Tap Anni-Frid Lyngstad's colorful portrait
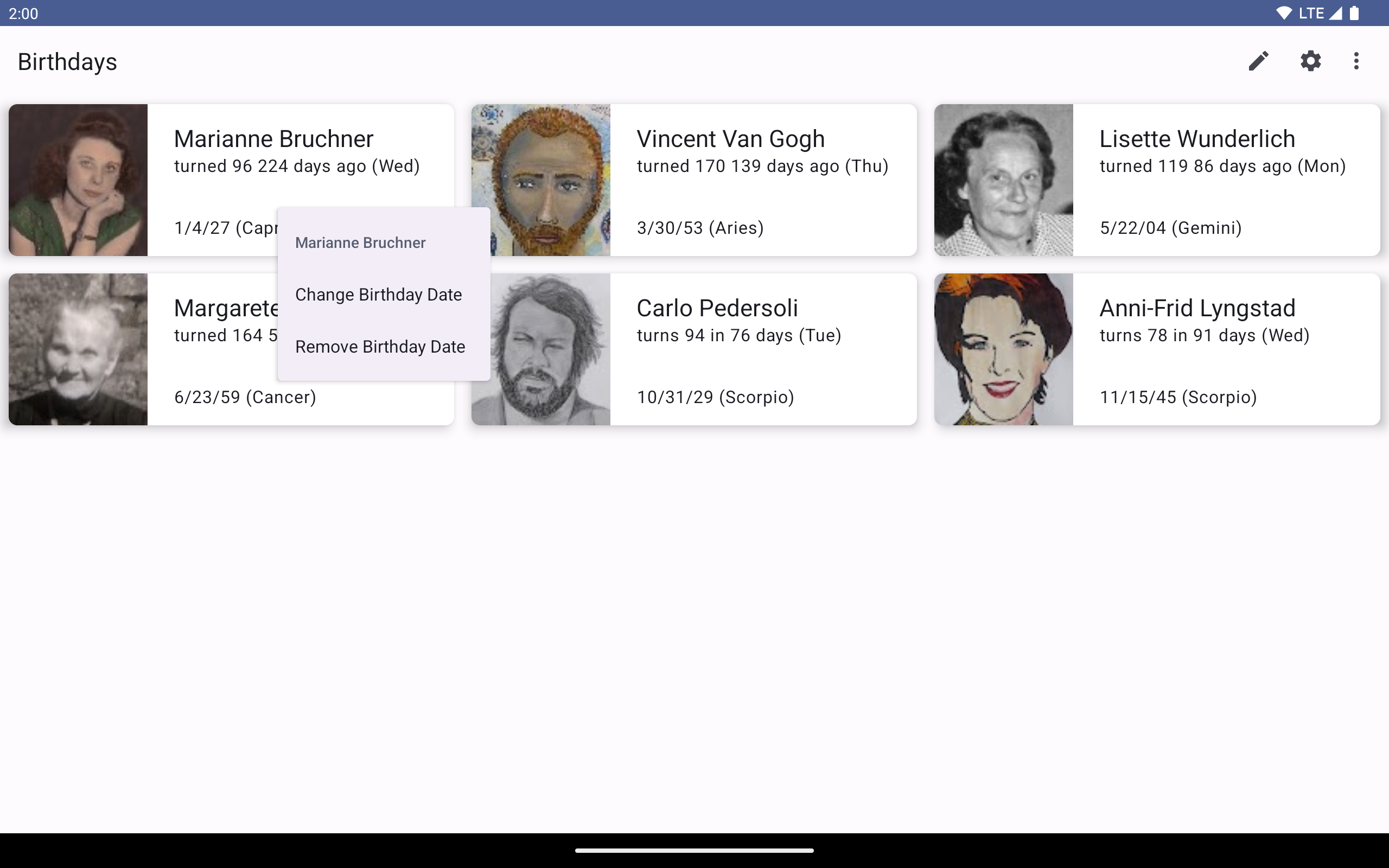This screenshot has width=1389, height=868. coord(1003,349)
